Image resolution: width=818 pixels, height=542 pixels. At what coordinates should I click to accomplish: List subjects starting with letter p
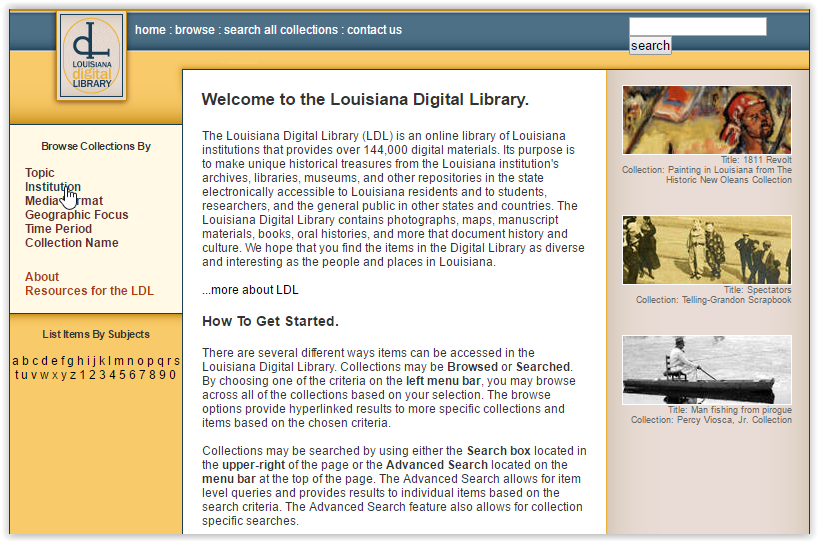pos(150,362)
